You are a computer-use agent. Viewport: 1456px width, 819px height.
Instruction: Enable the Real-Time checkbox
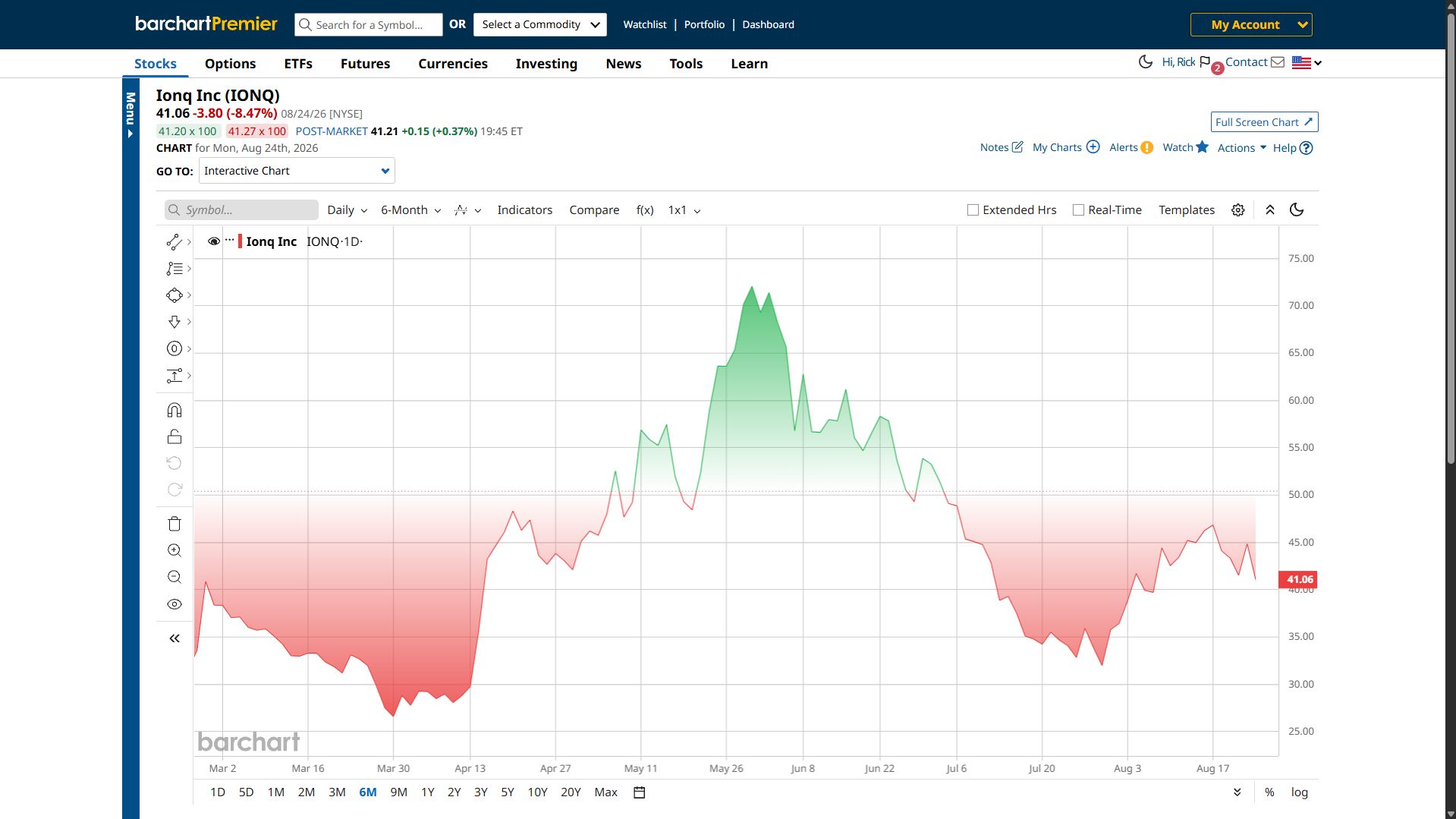[x=1078, y=210]
